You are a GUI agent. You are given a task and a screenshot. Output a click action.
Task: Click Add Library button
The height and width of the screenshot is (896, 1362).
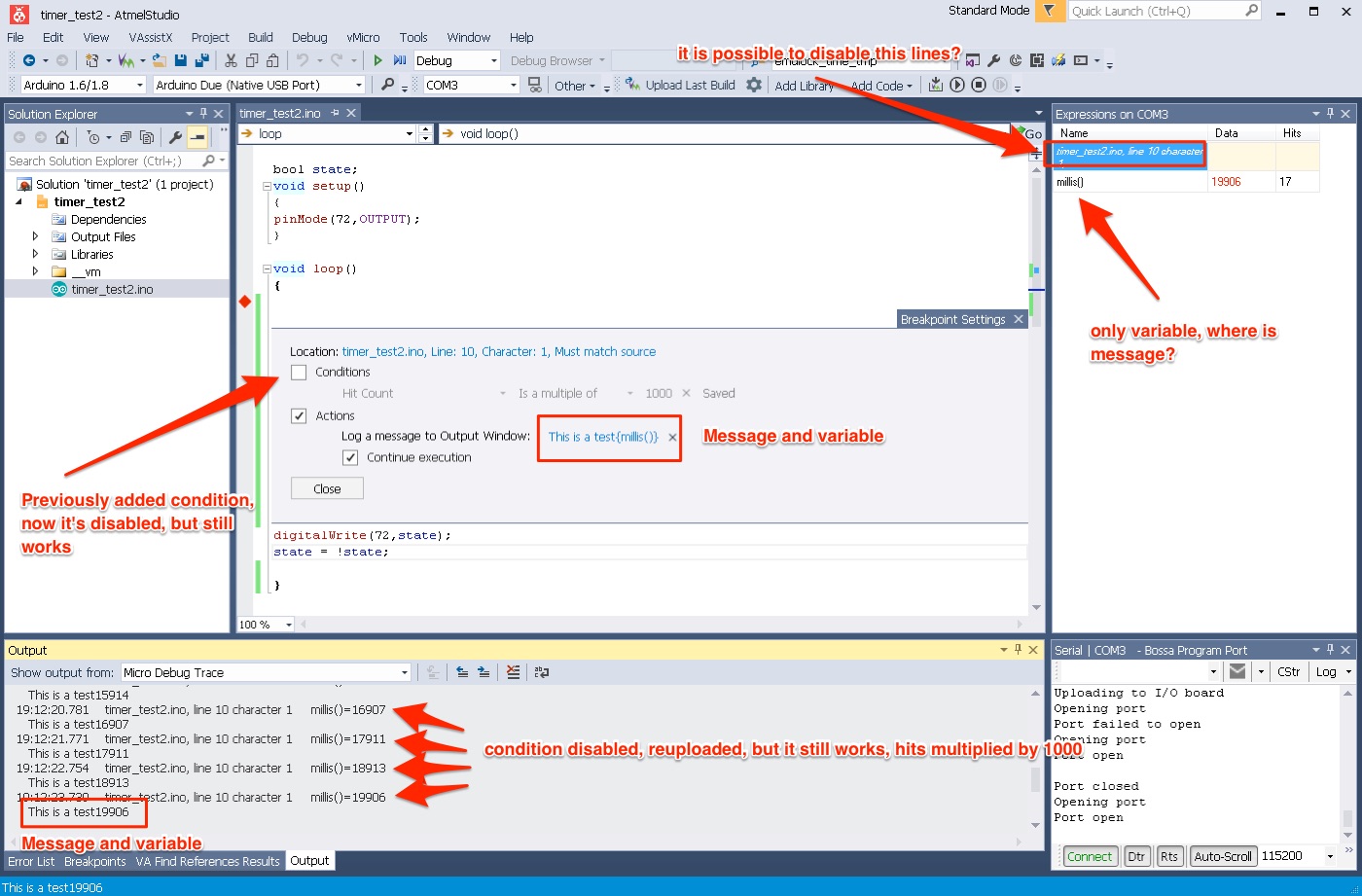pyautogui.click(x=804, y=86)
